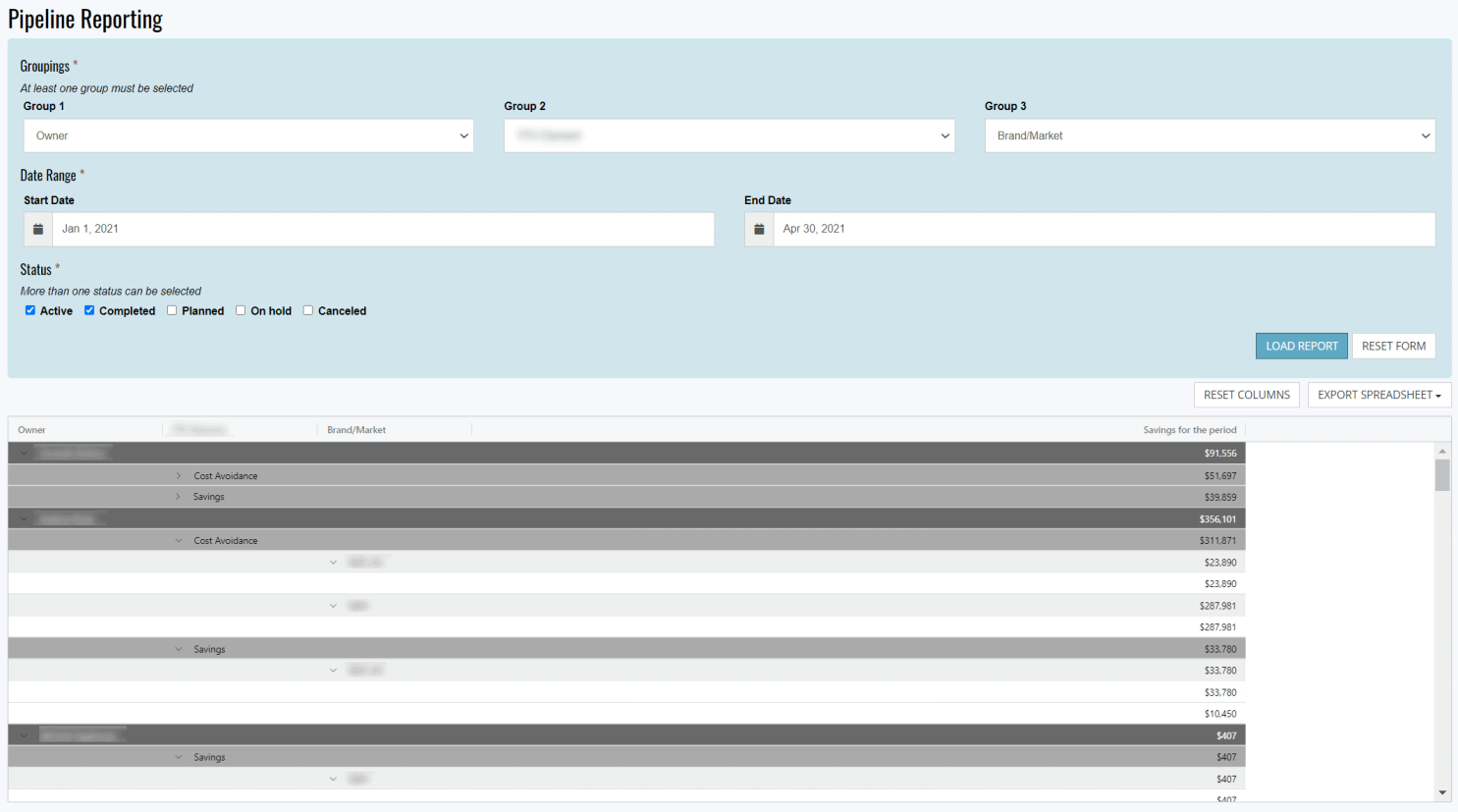Collapse the sub-row chevron showing $287,981
The image size is (1458, 812).
[334, 606]
